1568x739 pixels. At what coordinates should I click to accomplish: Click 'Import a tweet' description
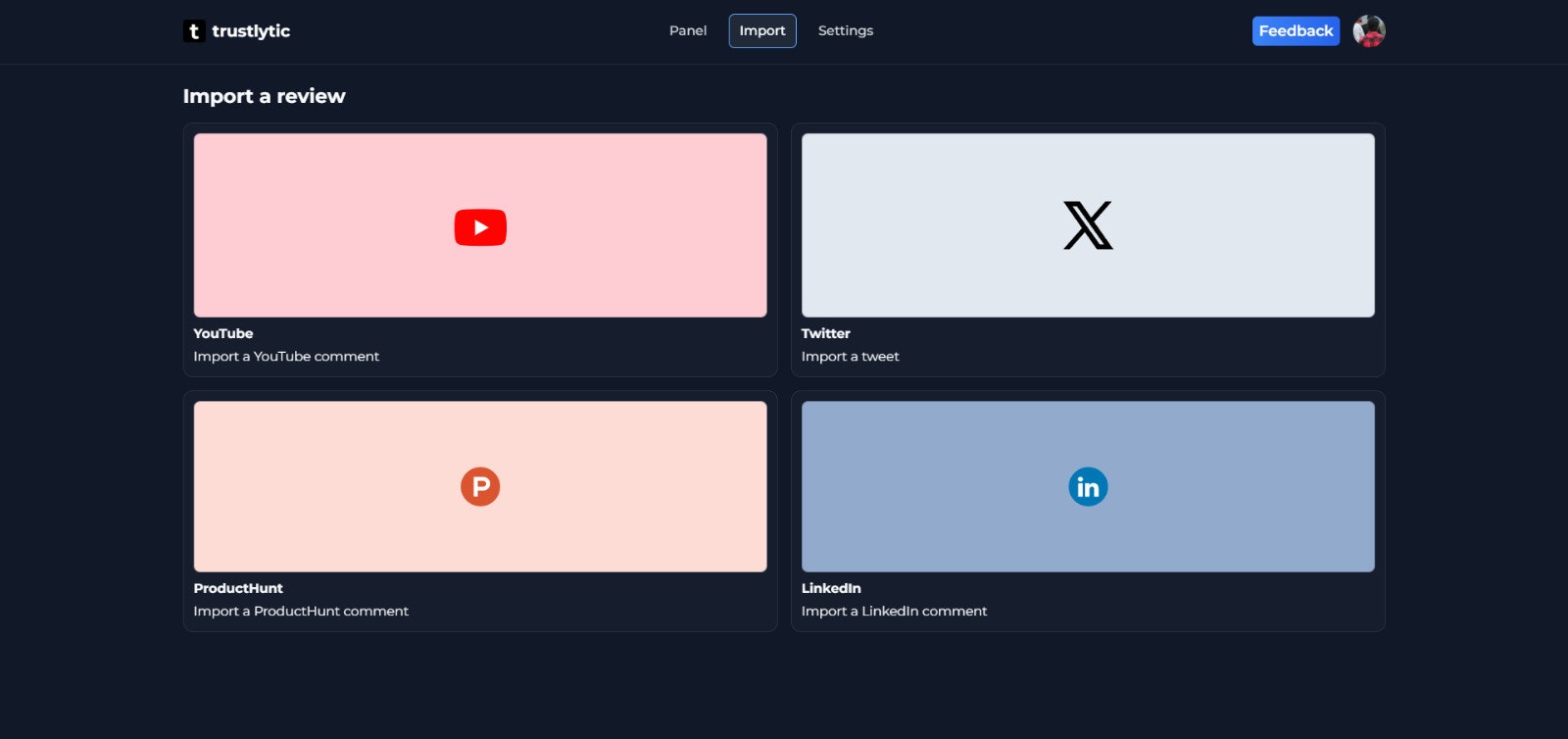coord(850,357)
